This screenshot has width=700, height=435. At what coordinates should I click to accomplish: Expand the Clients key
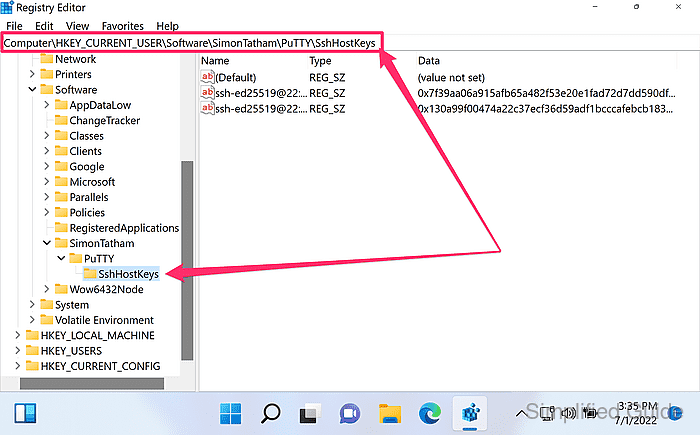47,151
